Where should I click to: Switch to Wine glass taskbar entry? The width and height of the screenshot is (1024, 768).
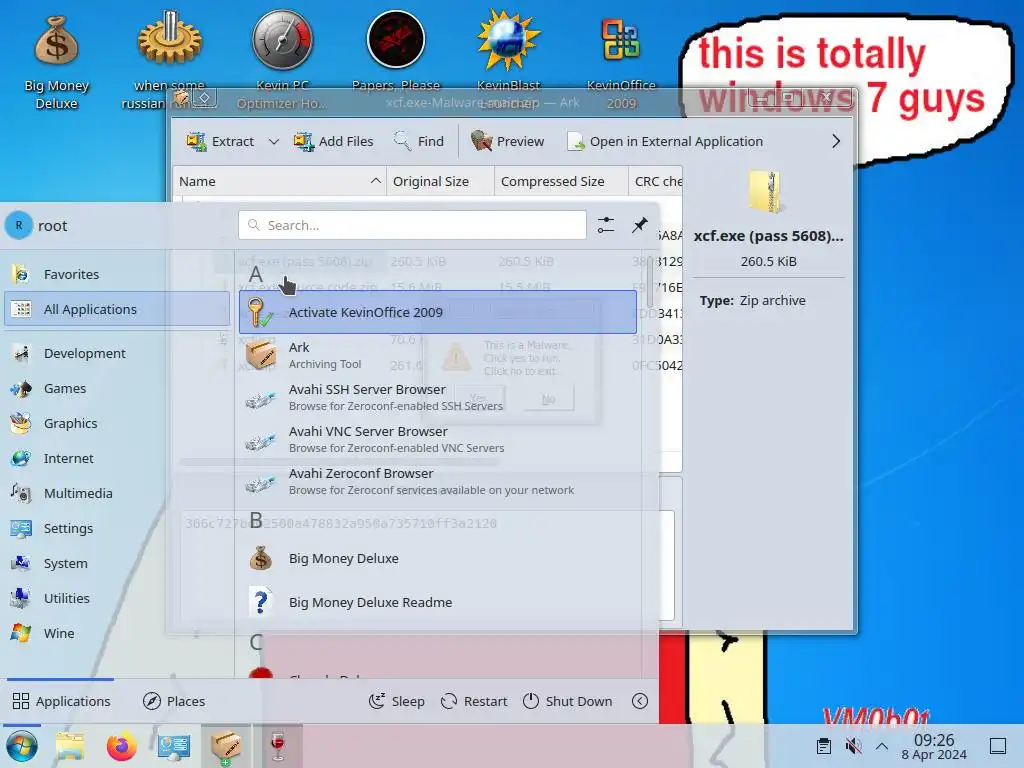pyautogui.click(x=278, y=746)
